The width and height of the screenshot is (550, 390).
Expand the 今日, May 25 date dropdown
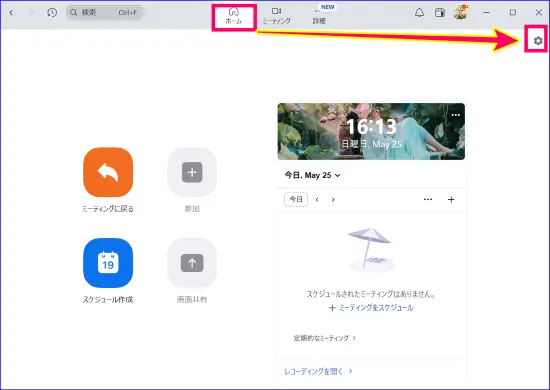coord(312,175)
